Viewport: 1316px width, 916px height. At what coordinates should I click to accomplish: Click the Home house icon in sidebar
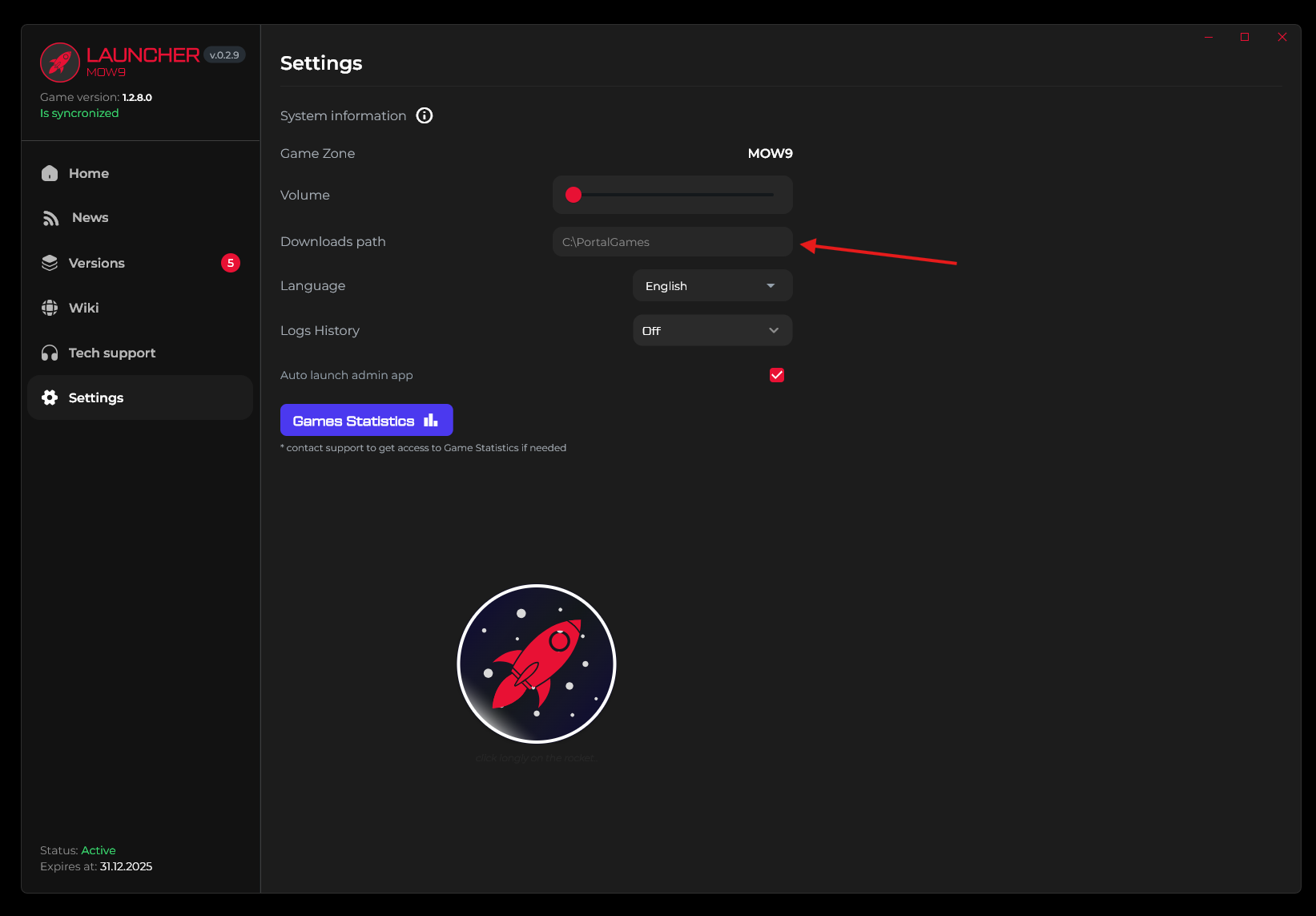[x=50, y=173]
